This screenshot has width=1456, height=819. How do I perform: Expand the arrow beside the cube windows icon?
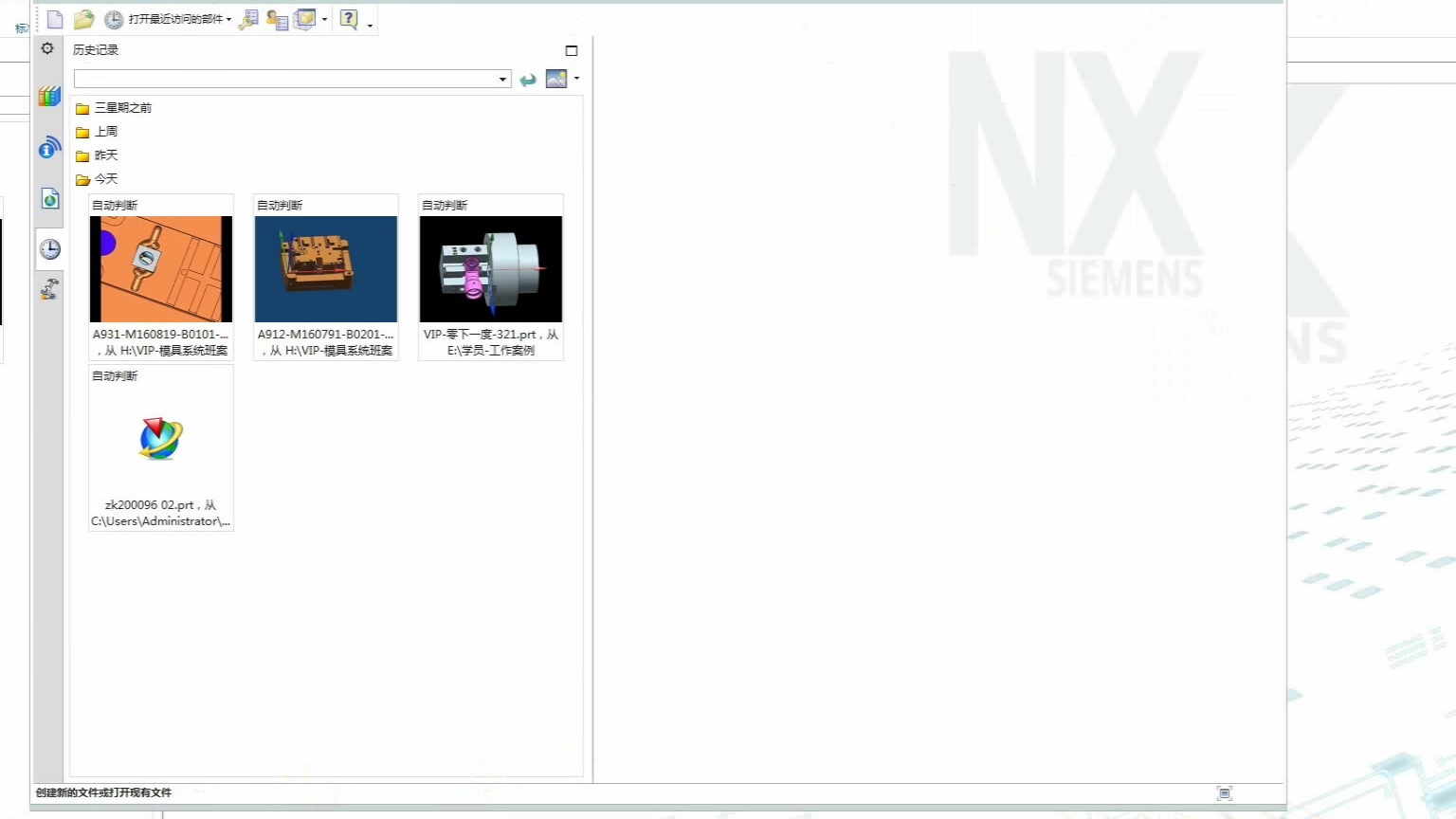pyautogui.click(x=324, y=19)
